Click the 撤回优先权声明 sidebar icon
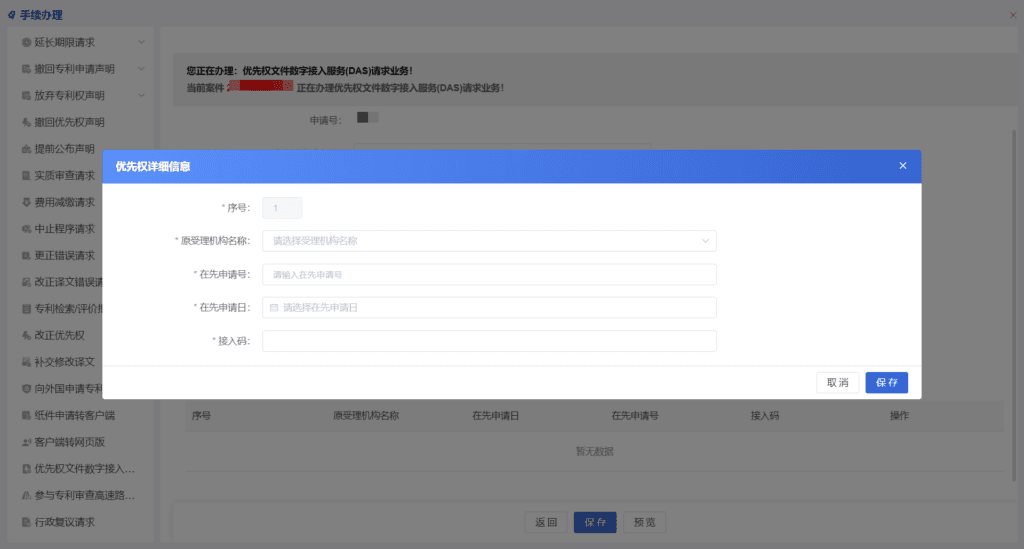 point(26,122)
